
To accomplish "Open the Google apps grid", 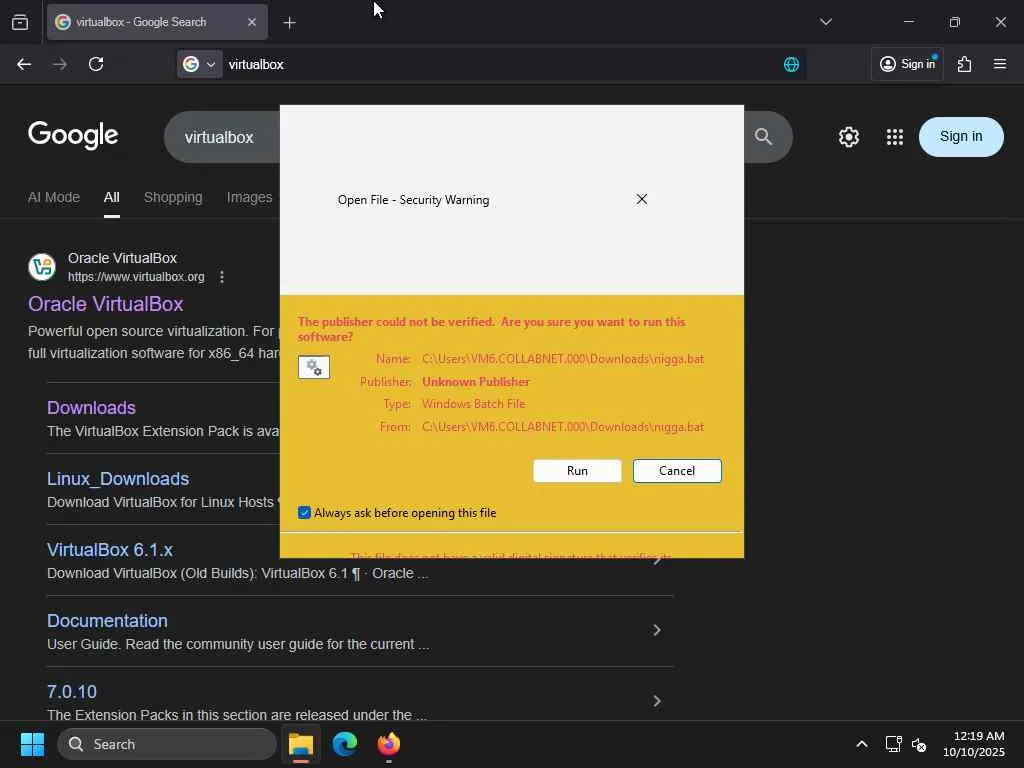I will (895, 137).
